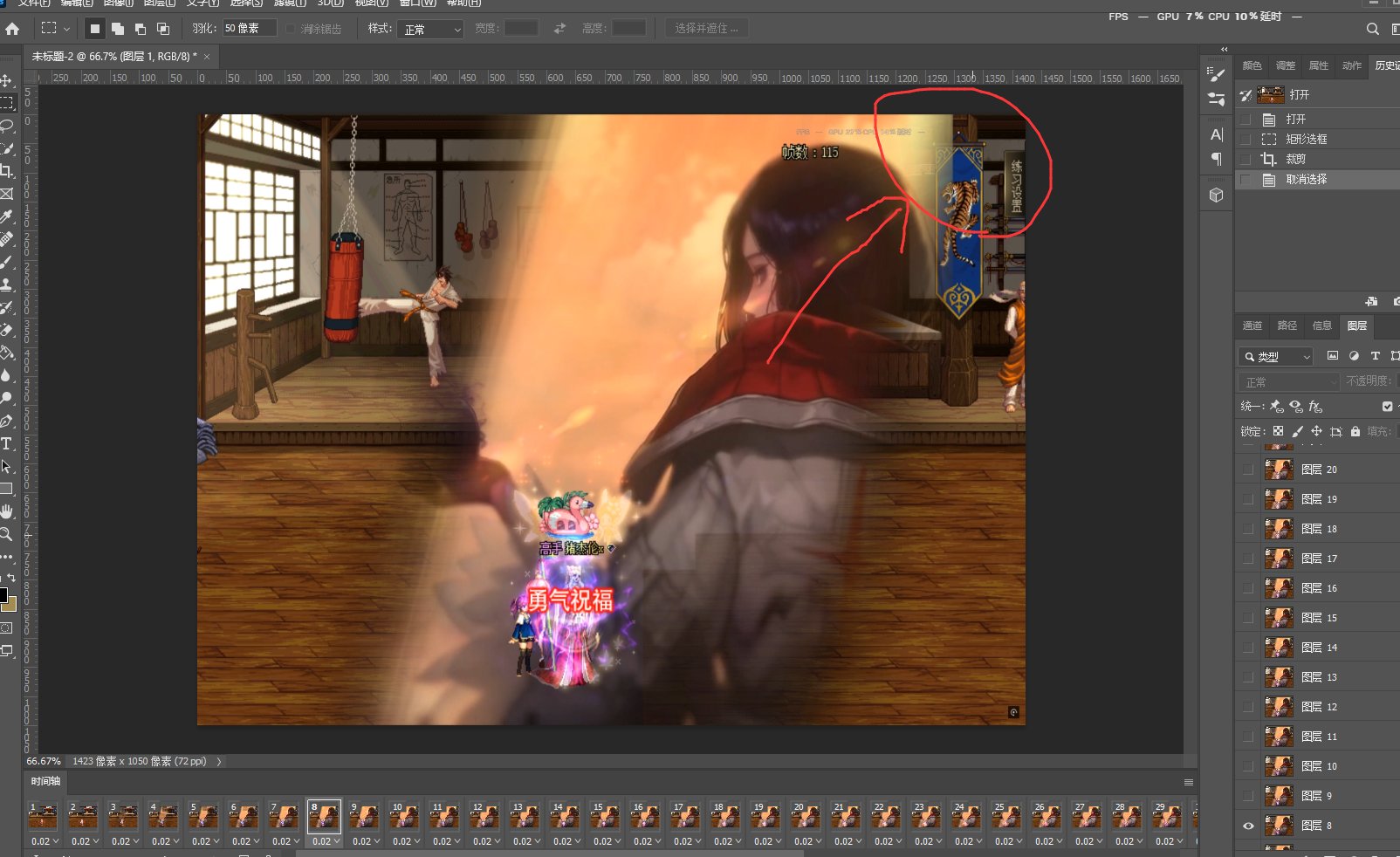Click the background color swatch
This screenshot has width=1400, height=857.
tap(10, 603)
